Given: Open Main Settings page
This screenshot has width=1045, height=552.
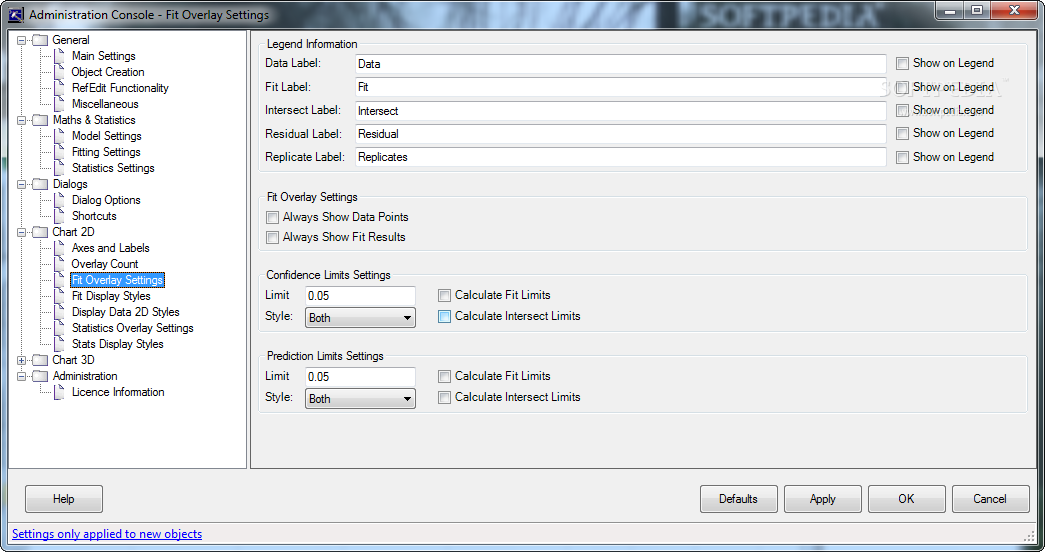Looking at the screenshot, I should (103, 56).
